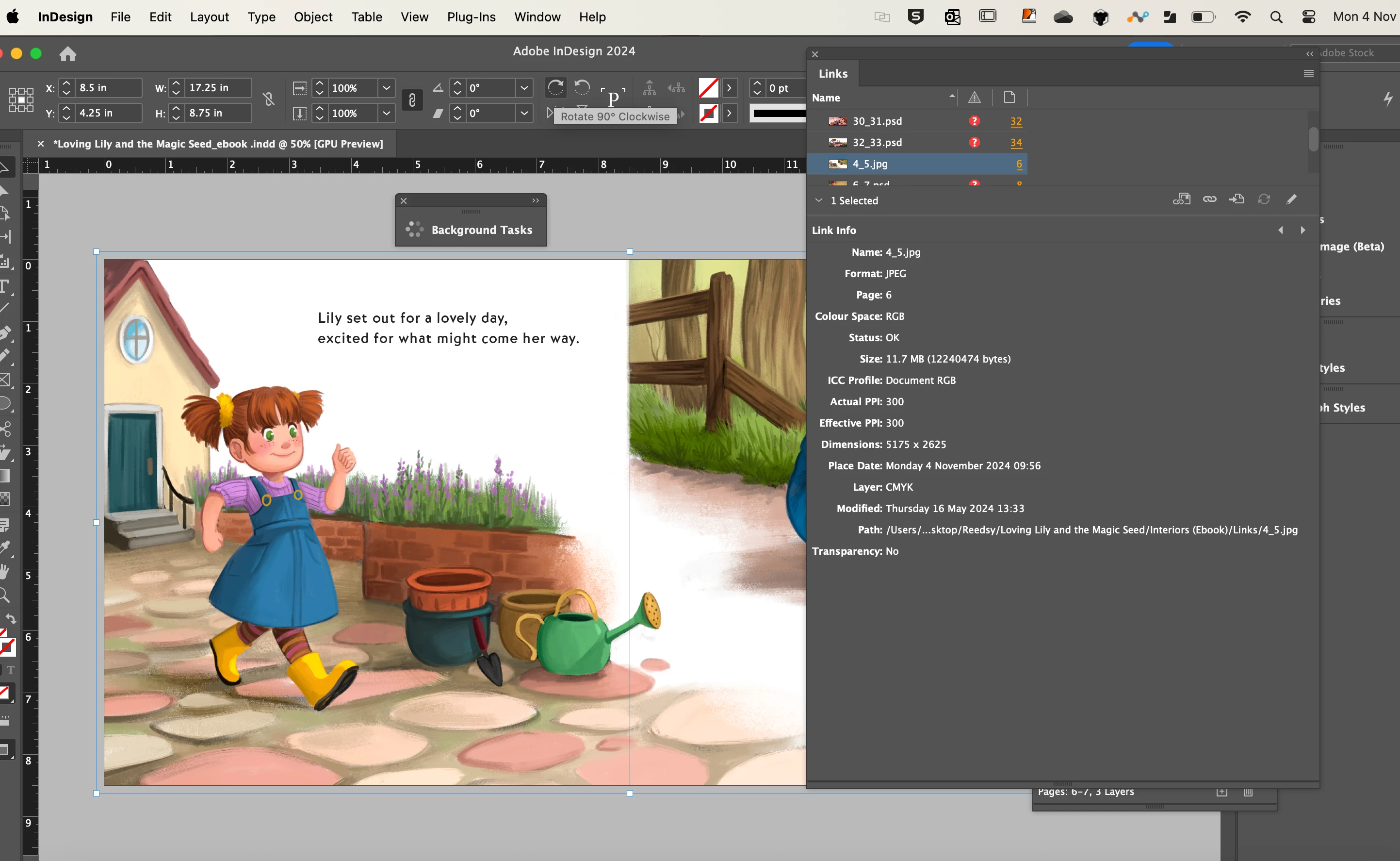
Task: Toggle constrain scale proportions chain
Action: coord(412,100)
